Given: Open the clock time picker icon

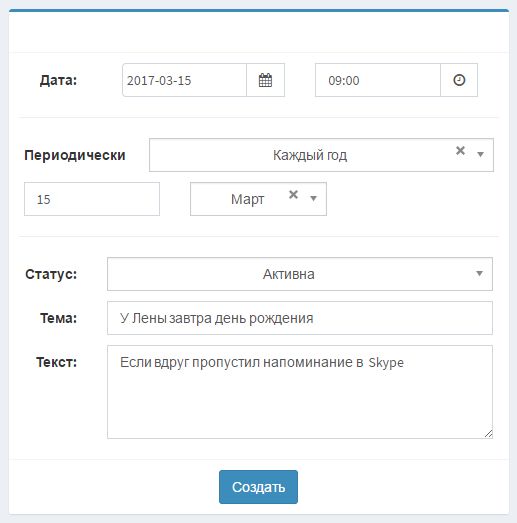Looking at the screenshot, I should (x=459, y=80).
